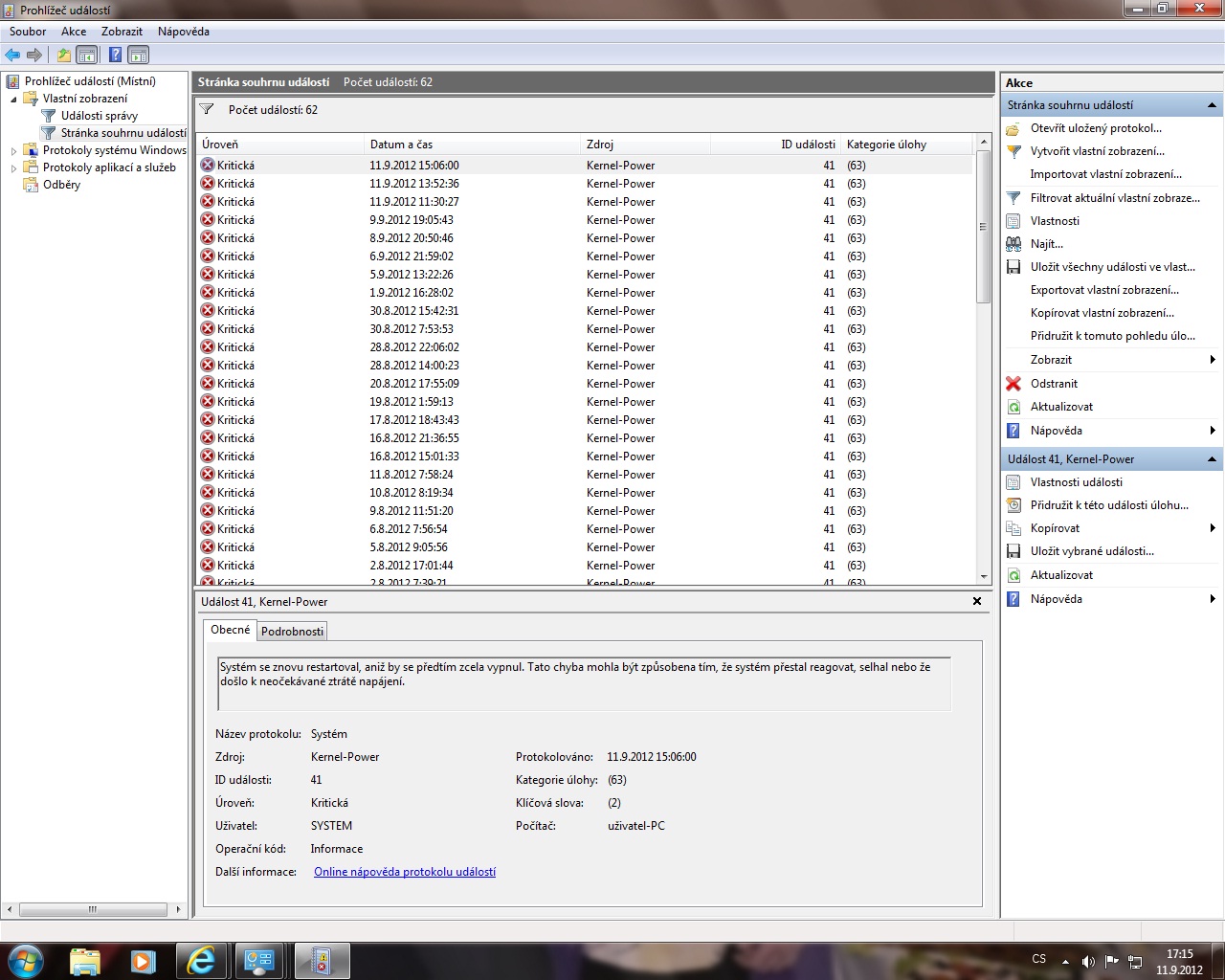Open Windows Media Player from the taskbar
Image resolution: width=1225 pixels, height=980 pixels.
[143, 961]
